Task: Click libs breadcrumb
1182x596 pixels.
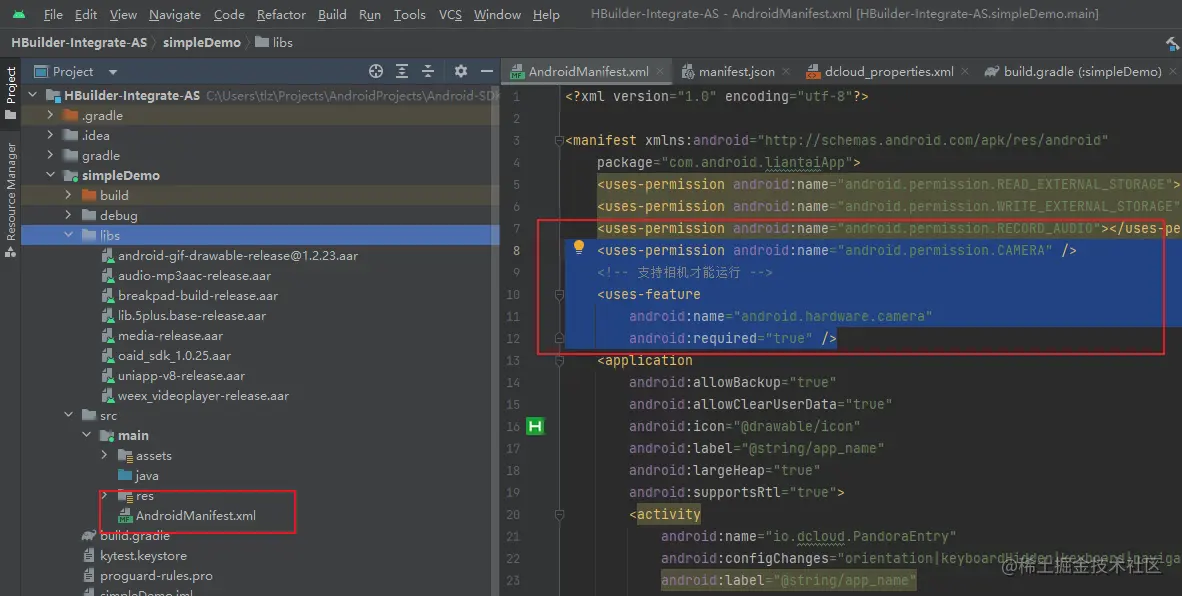Action: click(274, 43)
